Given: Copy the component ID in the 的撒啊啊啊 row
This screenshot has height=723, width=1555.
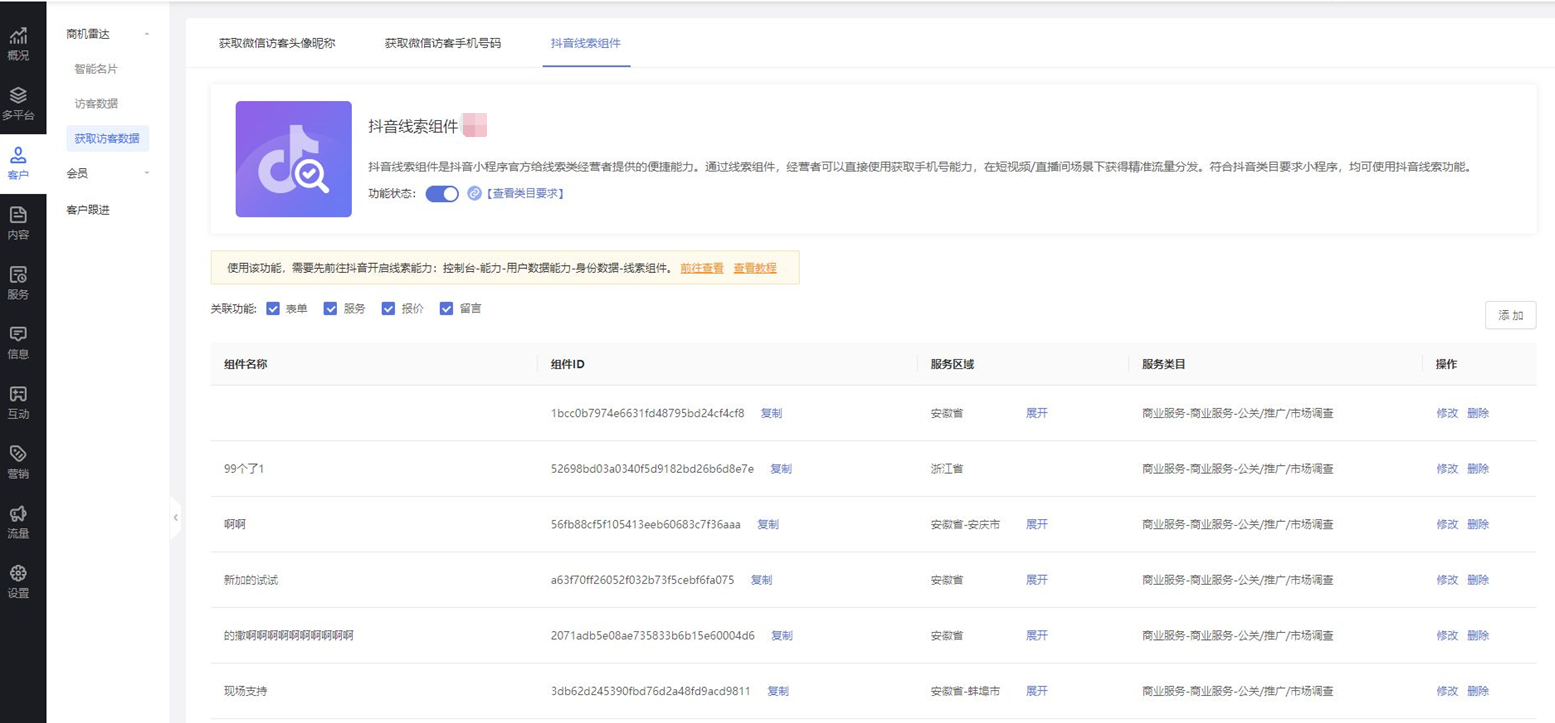Looking at the screenshot, I should tap(782, 635).
